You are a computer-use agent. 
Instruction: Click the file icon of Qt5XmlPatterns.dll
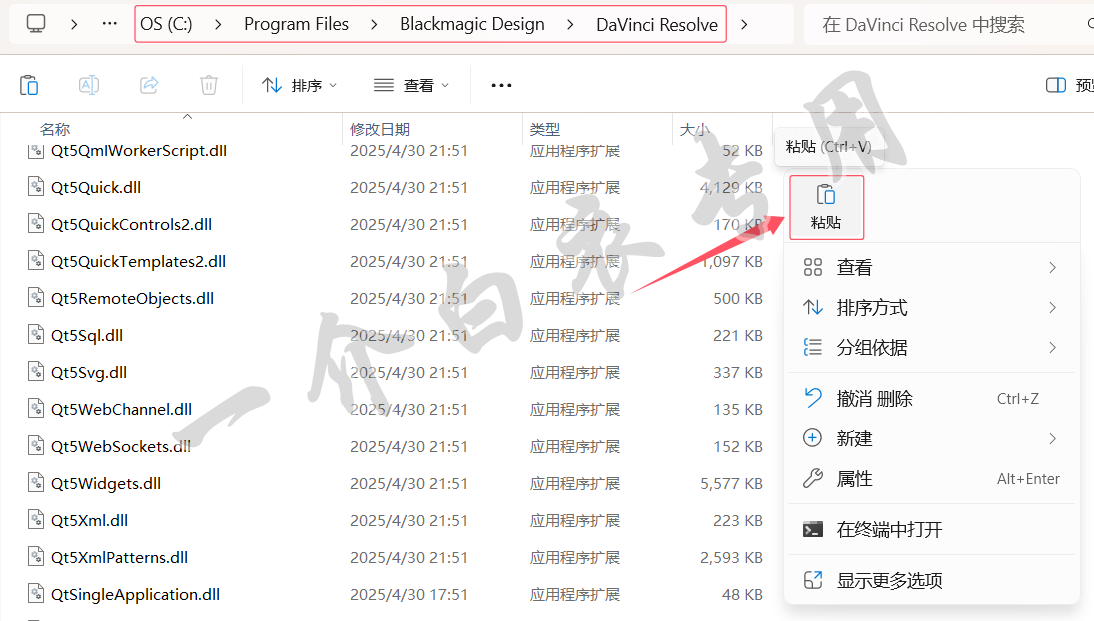pyautogui.click(x=36, y=557)
